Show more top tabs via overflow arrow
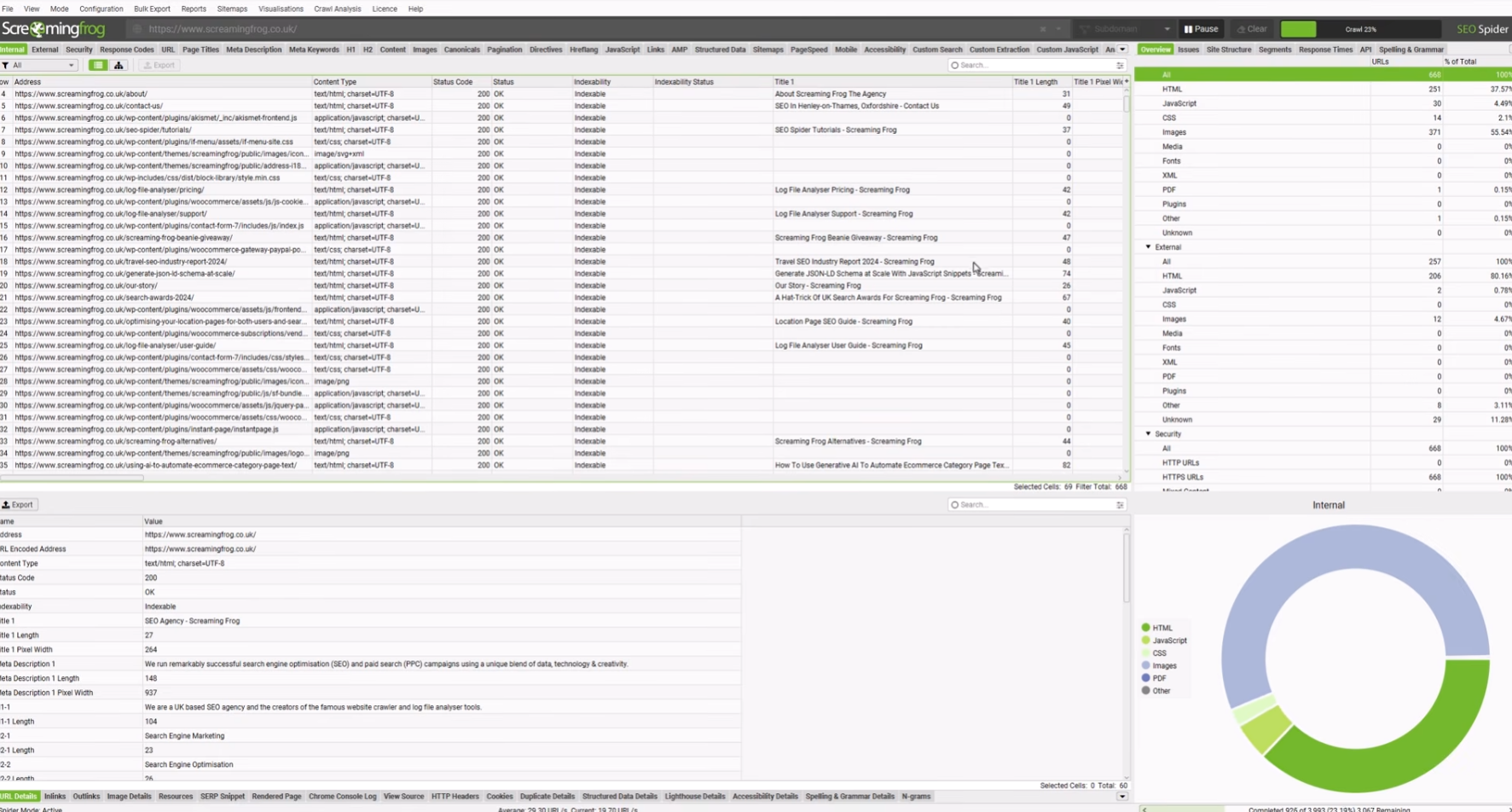This screenshot has height=812, width=1512. click(1122, 49)
